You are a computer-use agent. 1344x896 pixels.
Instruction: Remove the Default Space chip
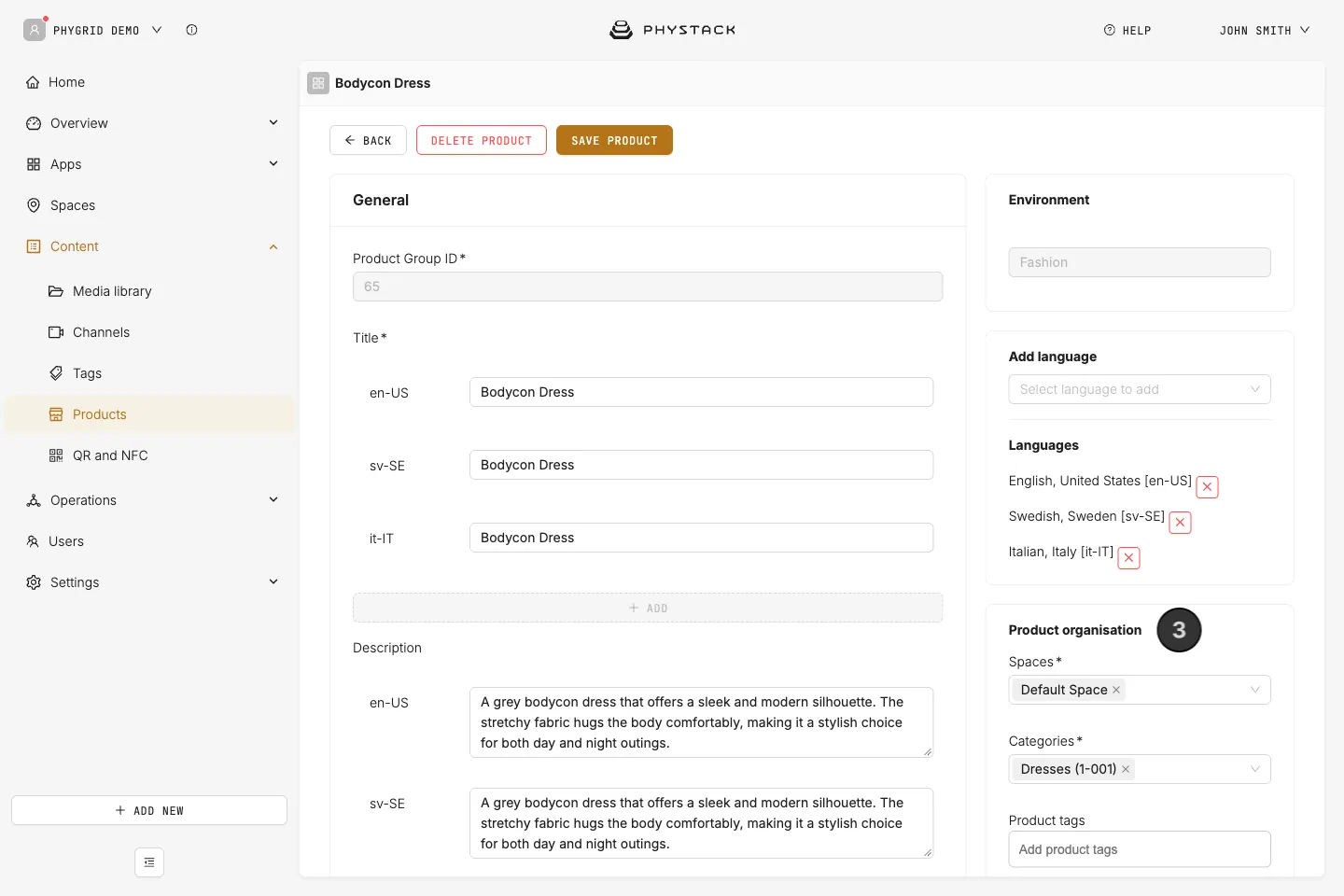(x=1116, y=690)
